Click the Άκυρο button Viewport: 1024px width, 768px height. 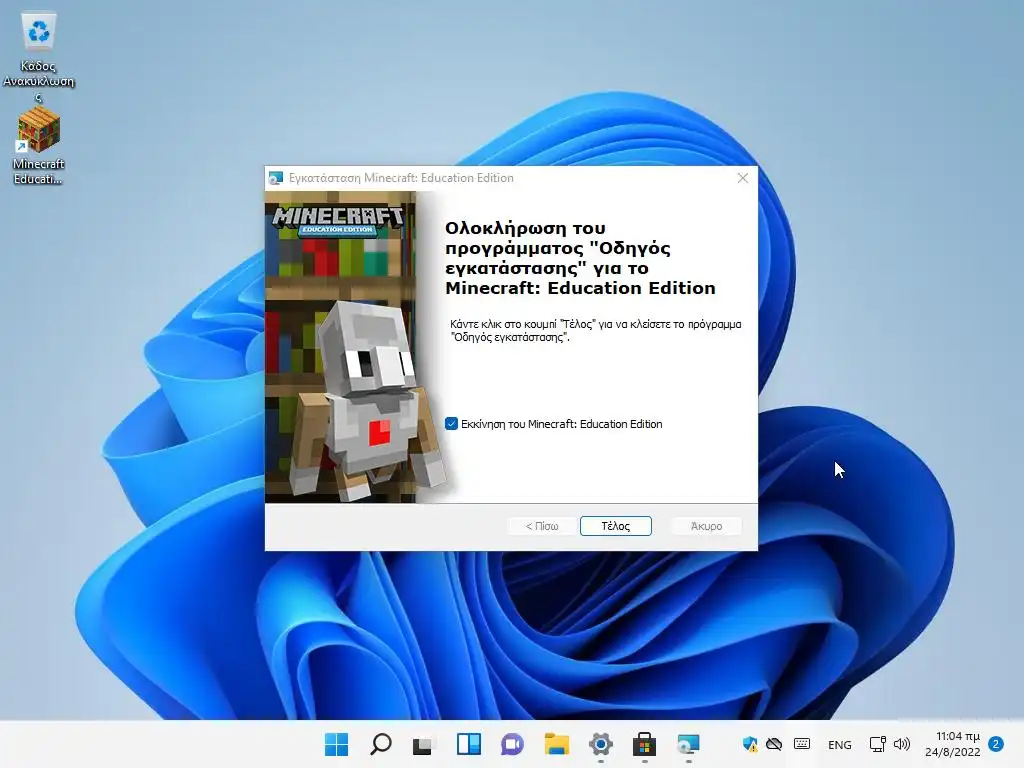(x=706, y=526)
